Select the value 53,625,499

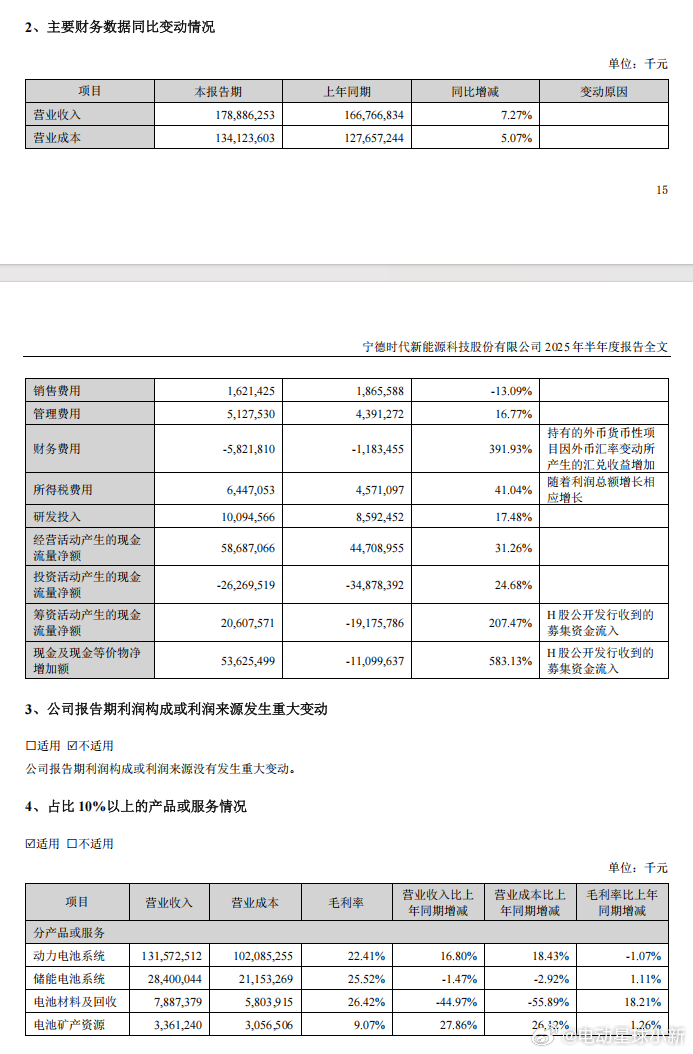pos(248,661)
